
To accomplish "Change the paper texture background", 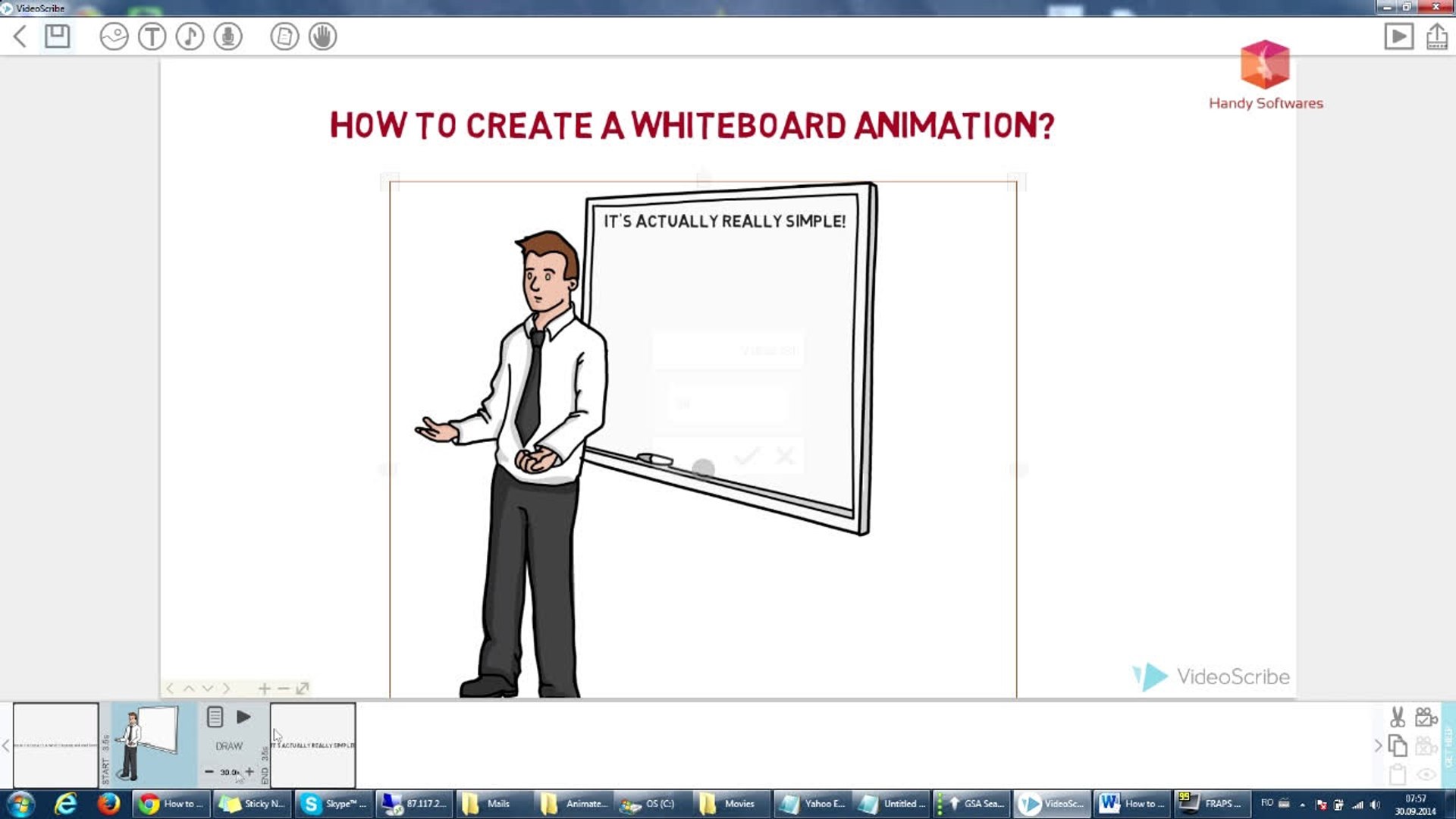I will [x=284, y=36].
